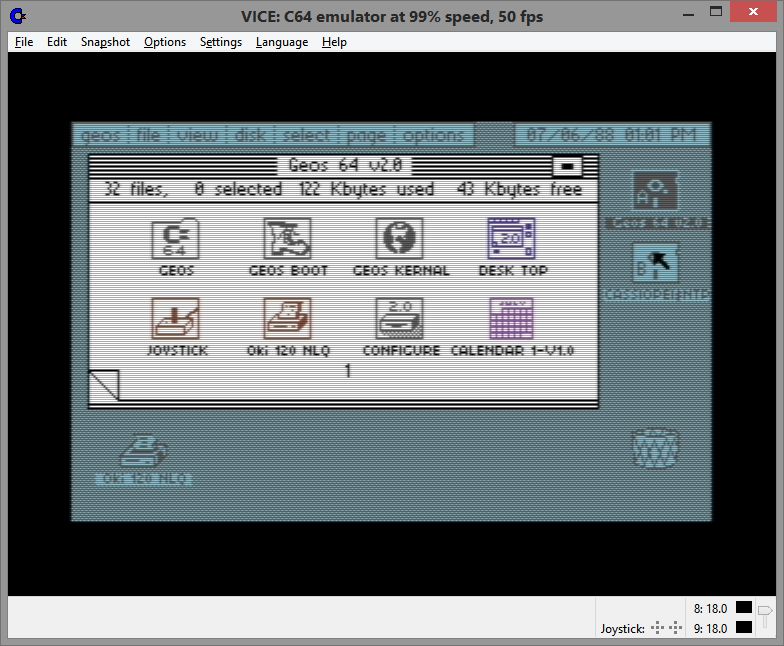
Task: Open the GEOS view menu
Action: point(198,135)
